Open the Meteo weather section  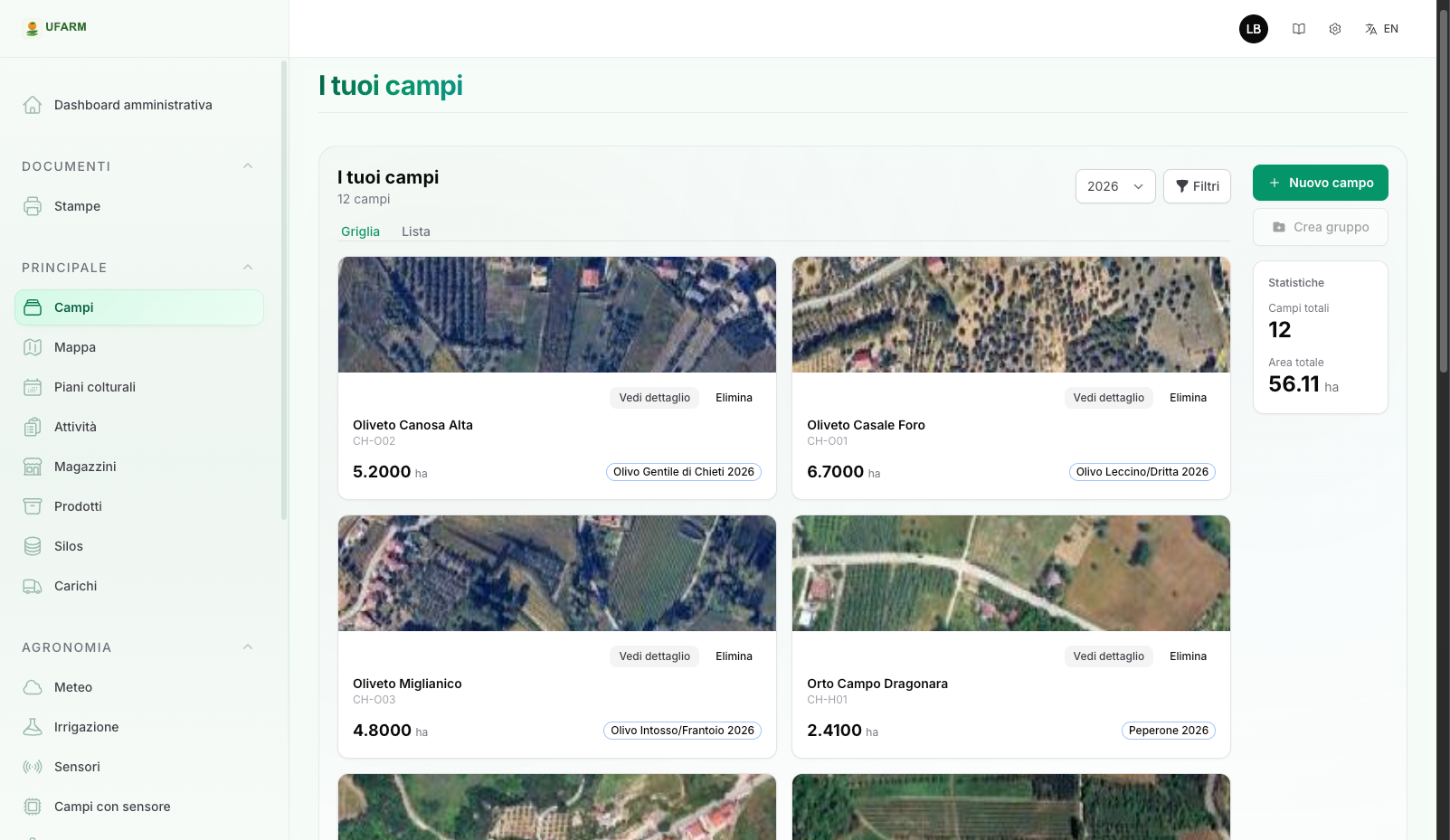(71, 687)
